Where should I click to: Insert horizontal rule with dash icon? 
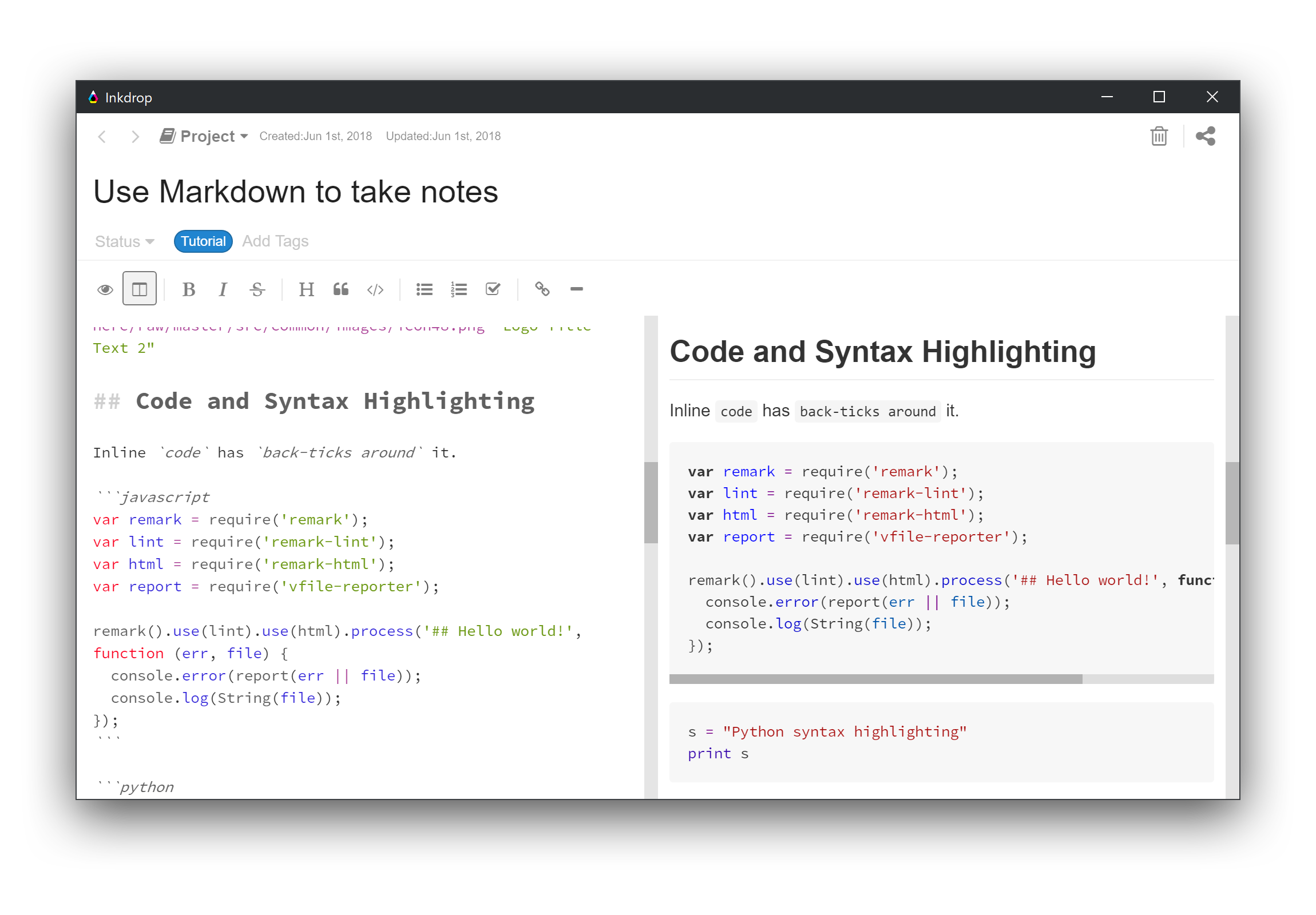(x=577, y=289)
